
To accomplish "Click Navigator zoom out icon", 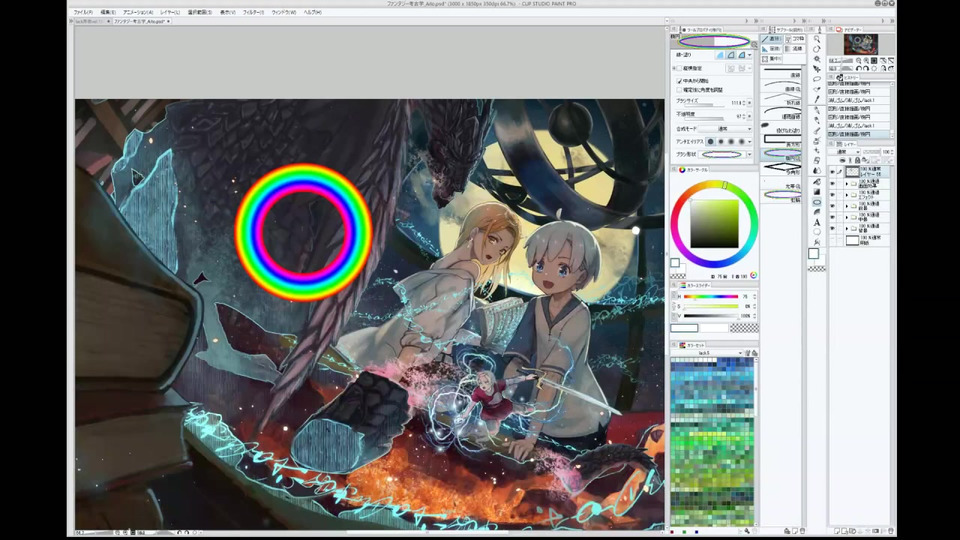I will tap(858, 60).
